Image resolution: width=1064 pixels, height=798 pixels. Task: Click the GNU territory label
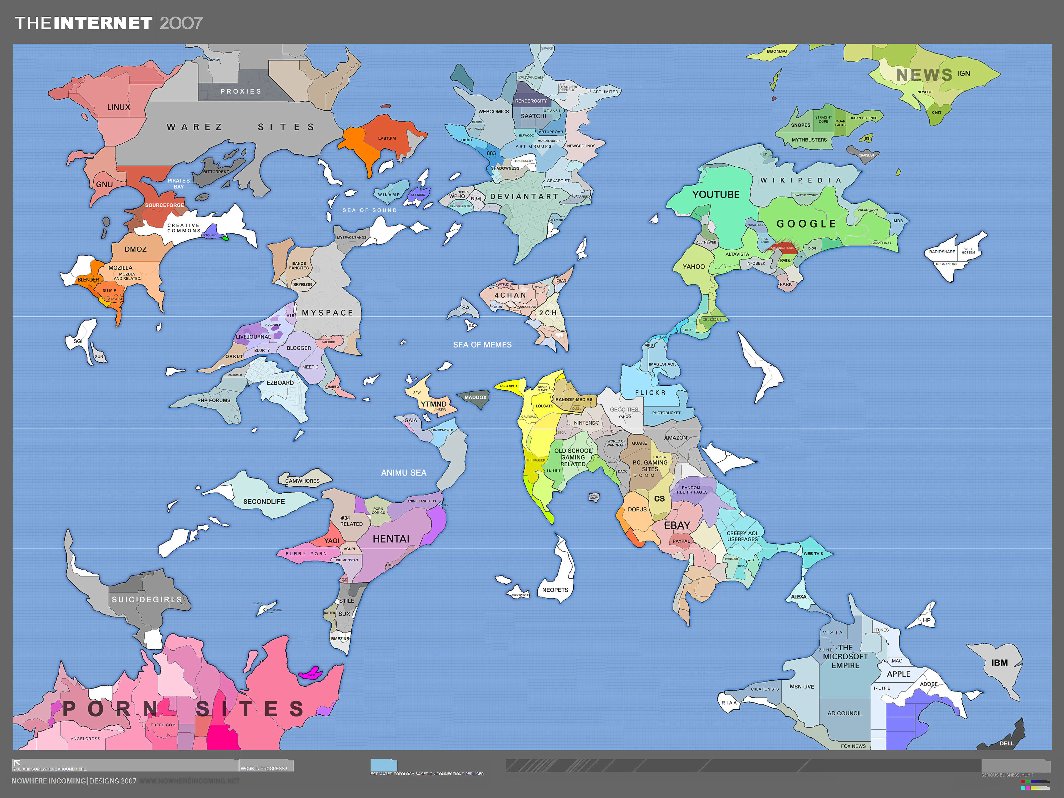[104, 185]
